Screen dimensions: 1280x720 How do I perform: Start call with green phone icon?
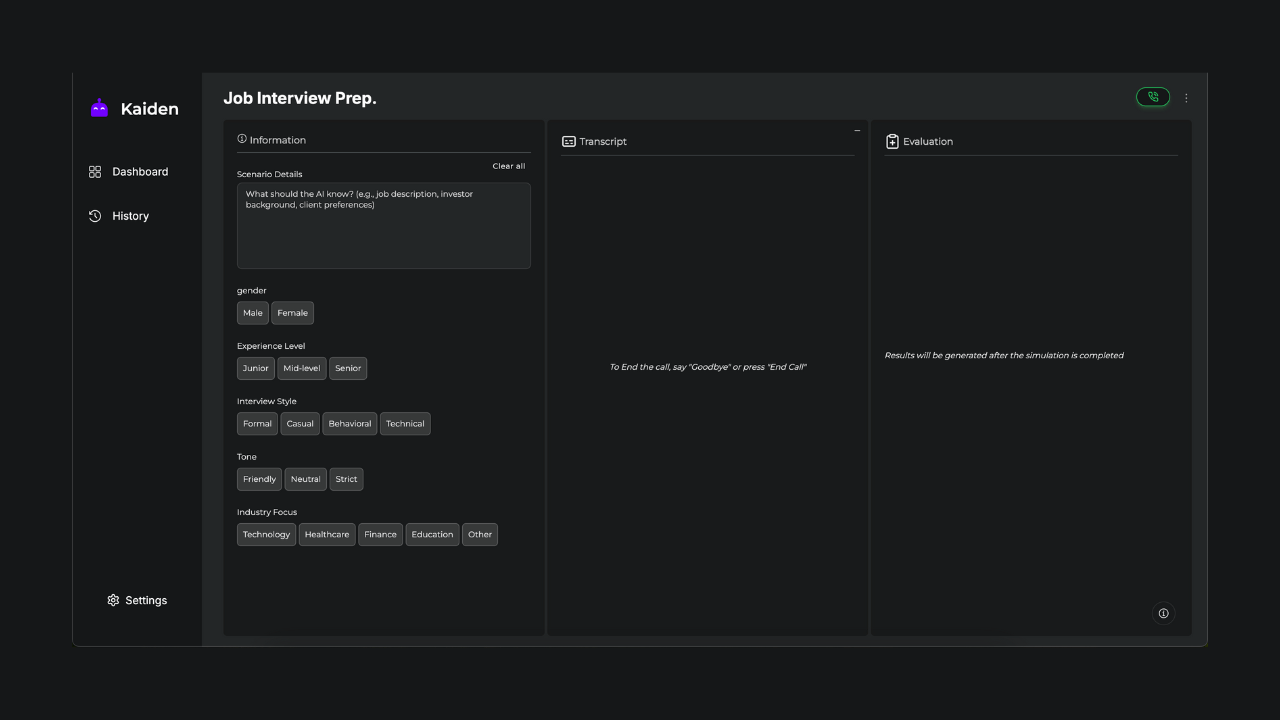coord(1152,97)
